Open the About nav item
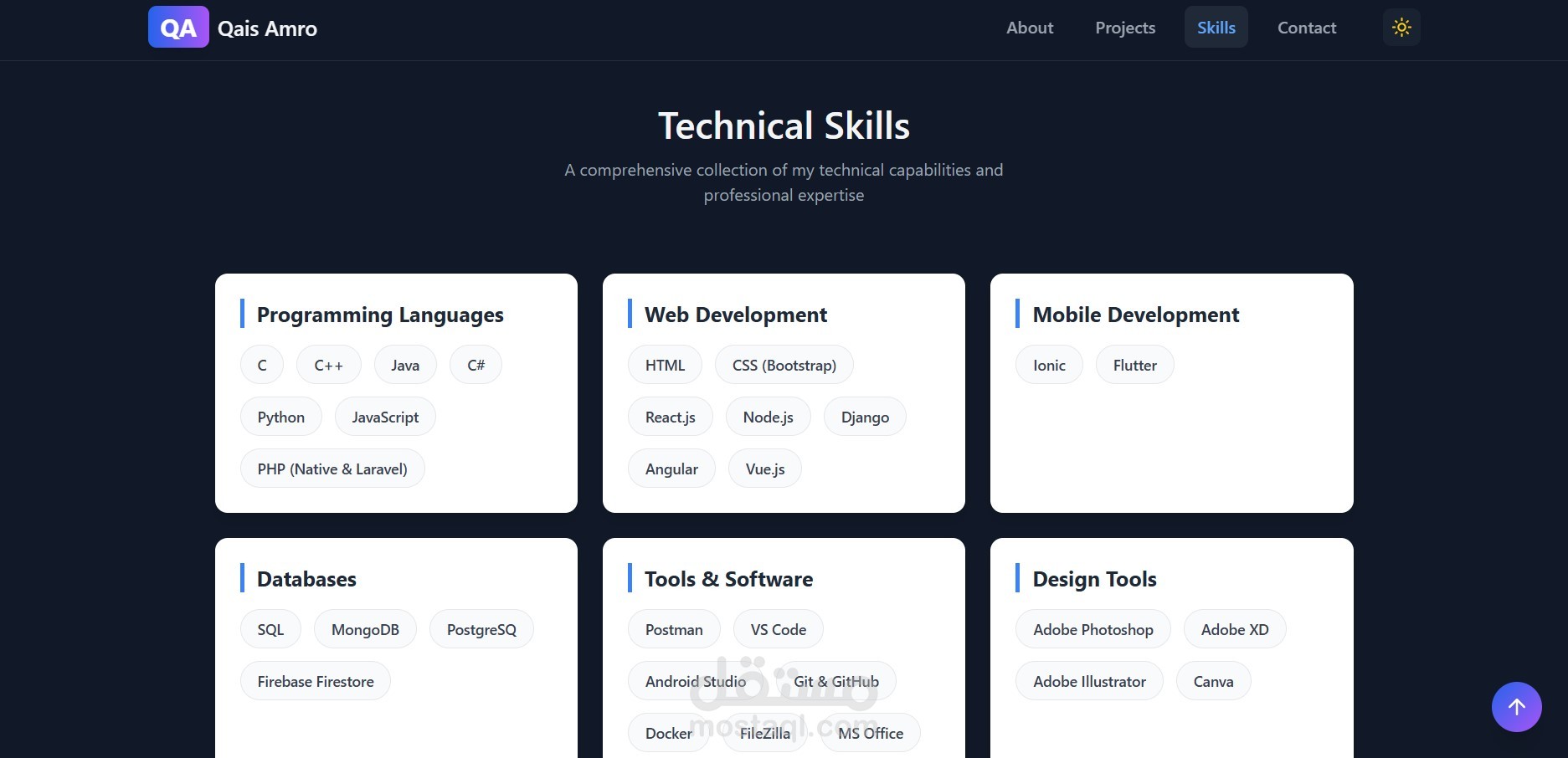Screen dimensions: 1568x758 1030,28
